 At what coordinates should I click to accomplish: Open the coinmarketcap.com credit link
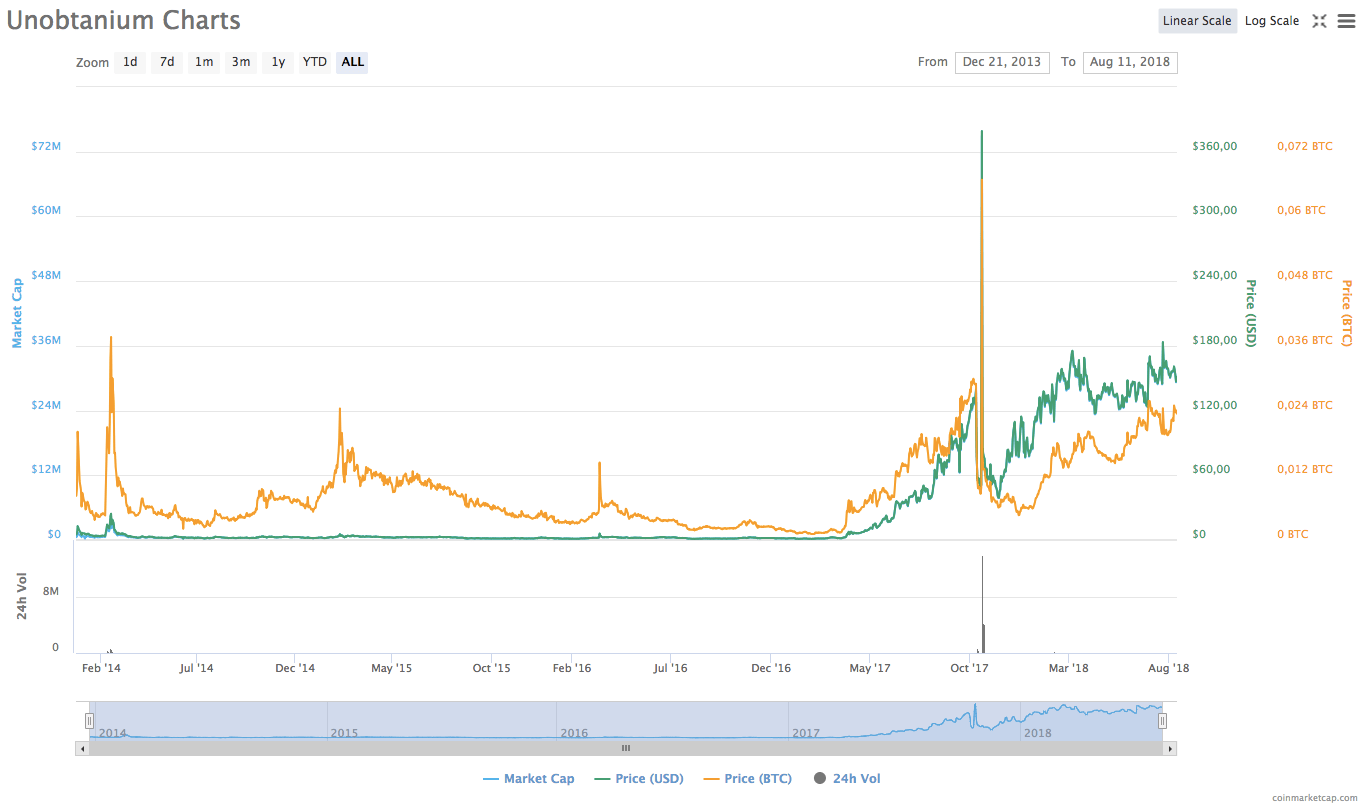[x=1314, y=798]
